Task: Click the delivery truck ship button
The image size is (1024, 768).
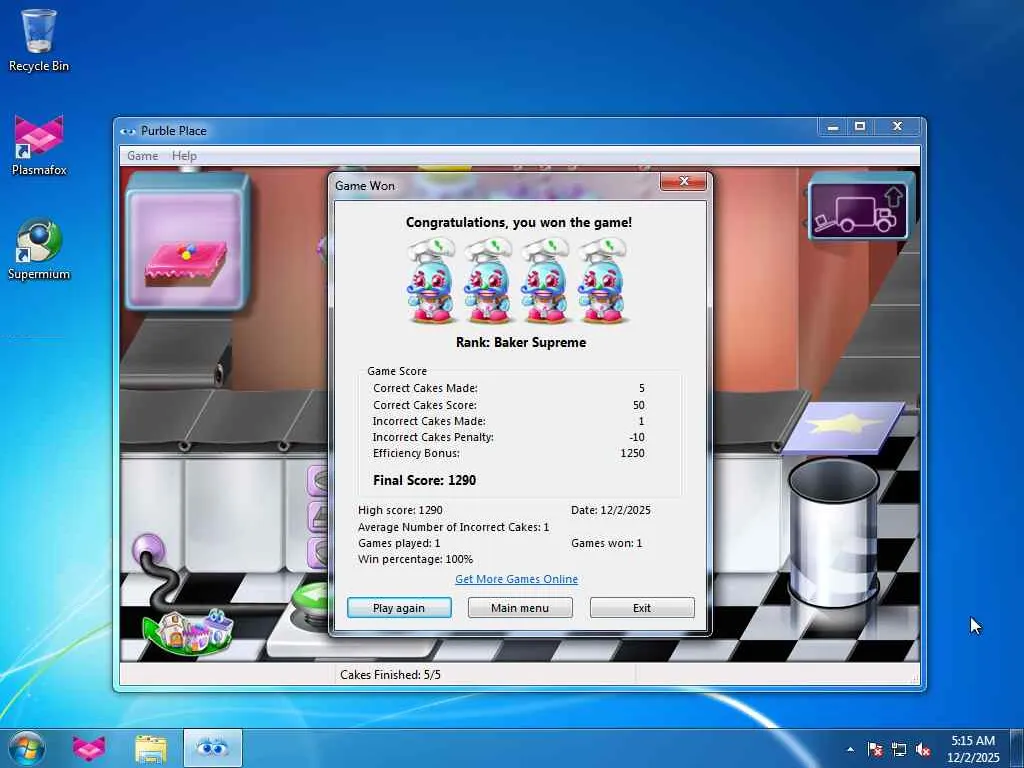Action: [x=857, y=210]
